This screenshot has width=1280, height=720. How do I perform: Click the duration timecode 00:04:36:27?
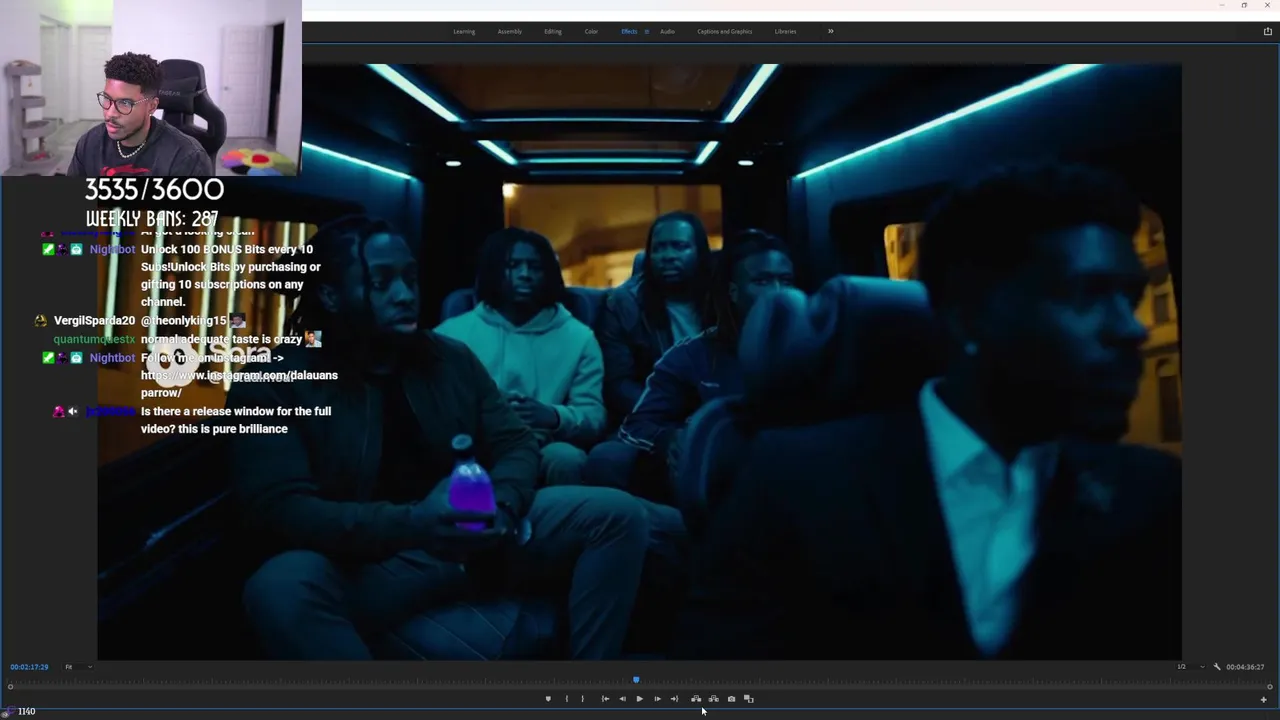tap(1245, 667)
